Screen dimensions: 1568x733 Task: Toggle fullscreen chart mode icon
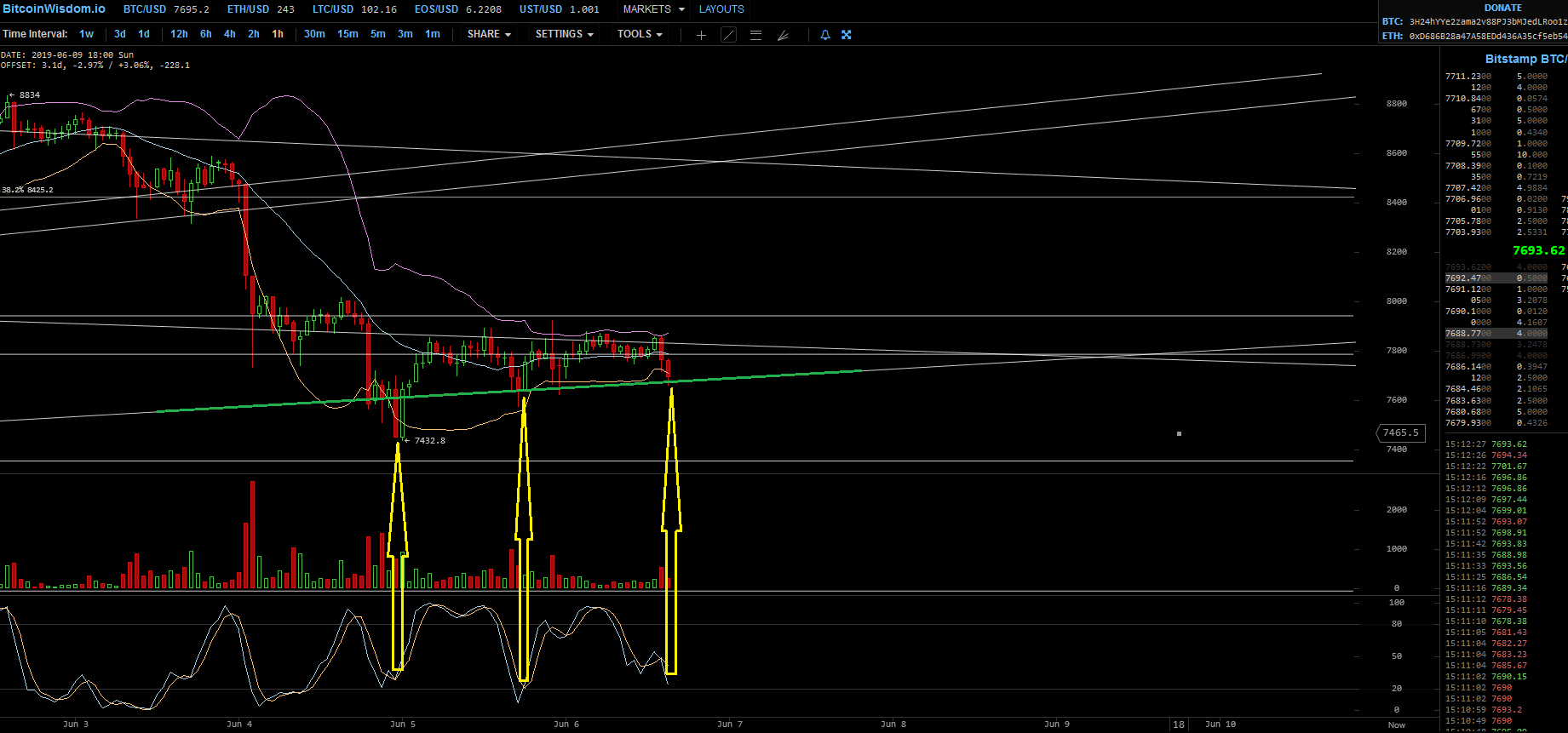click(847, 35)
